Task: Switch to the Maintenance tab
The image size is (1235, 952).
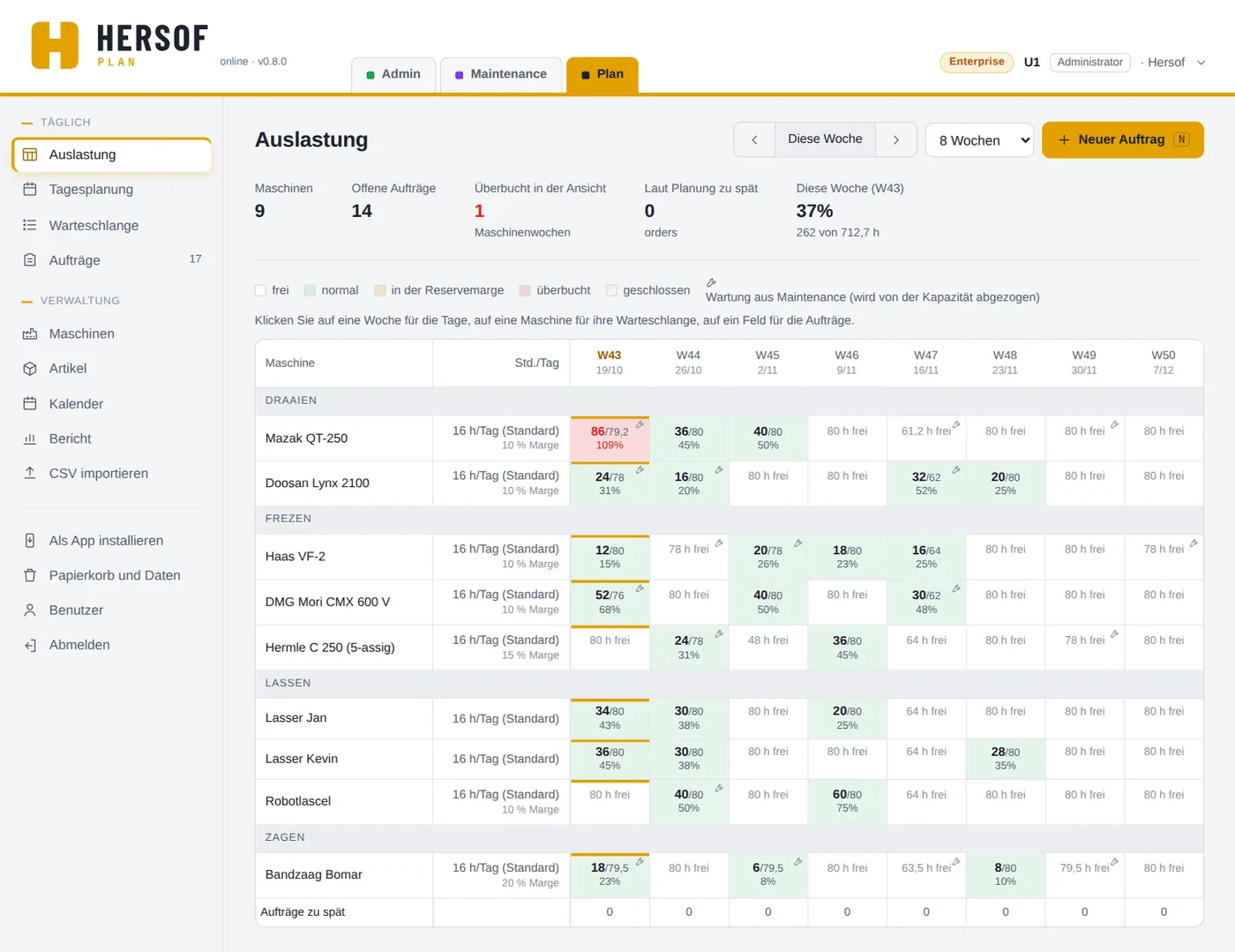Action: [x=500, y=74]
